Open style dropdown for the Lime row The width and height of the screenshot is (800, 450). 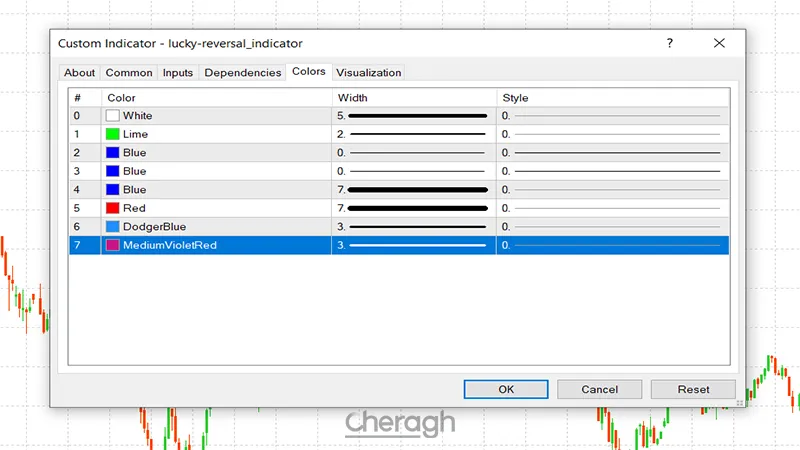point(612,134)
